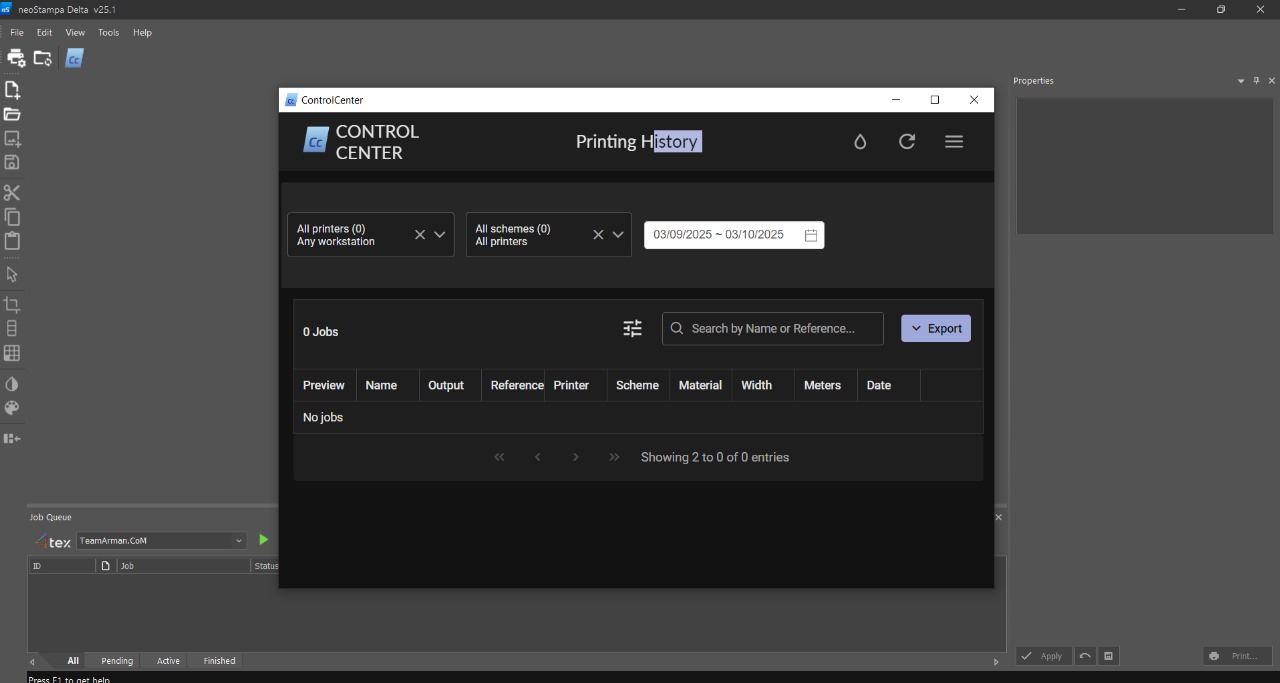1280x683 pixels.
Task: Refresh the printing history list
Action: (x=907, y=142)
